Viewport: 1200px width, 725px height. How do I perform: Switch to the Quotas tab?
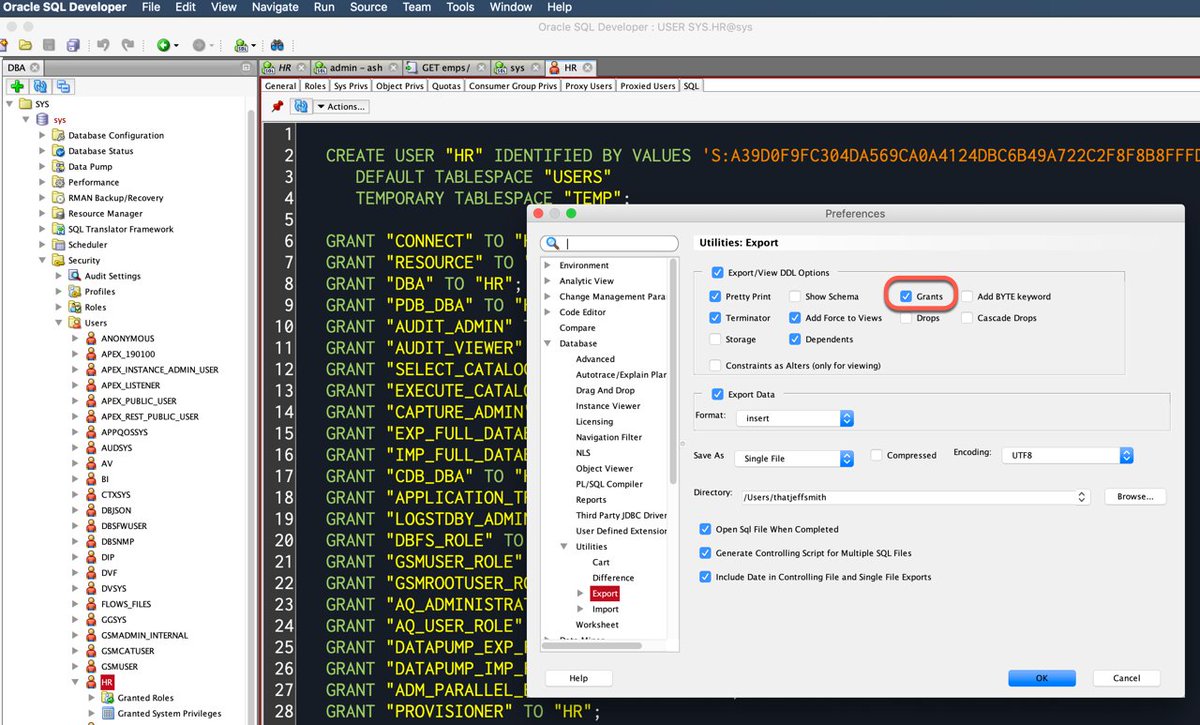(x=446, y=86)
